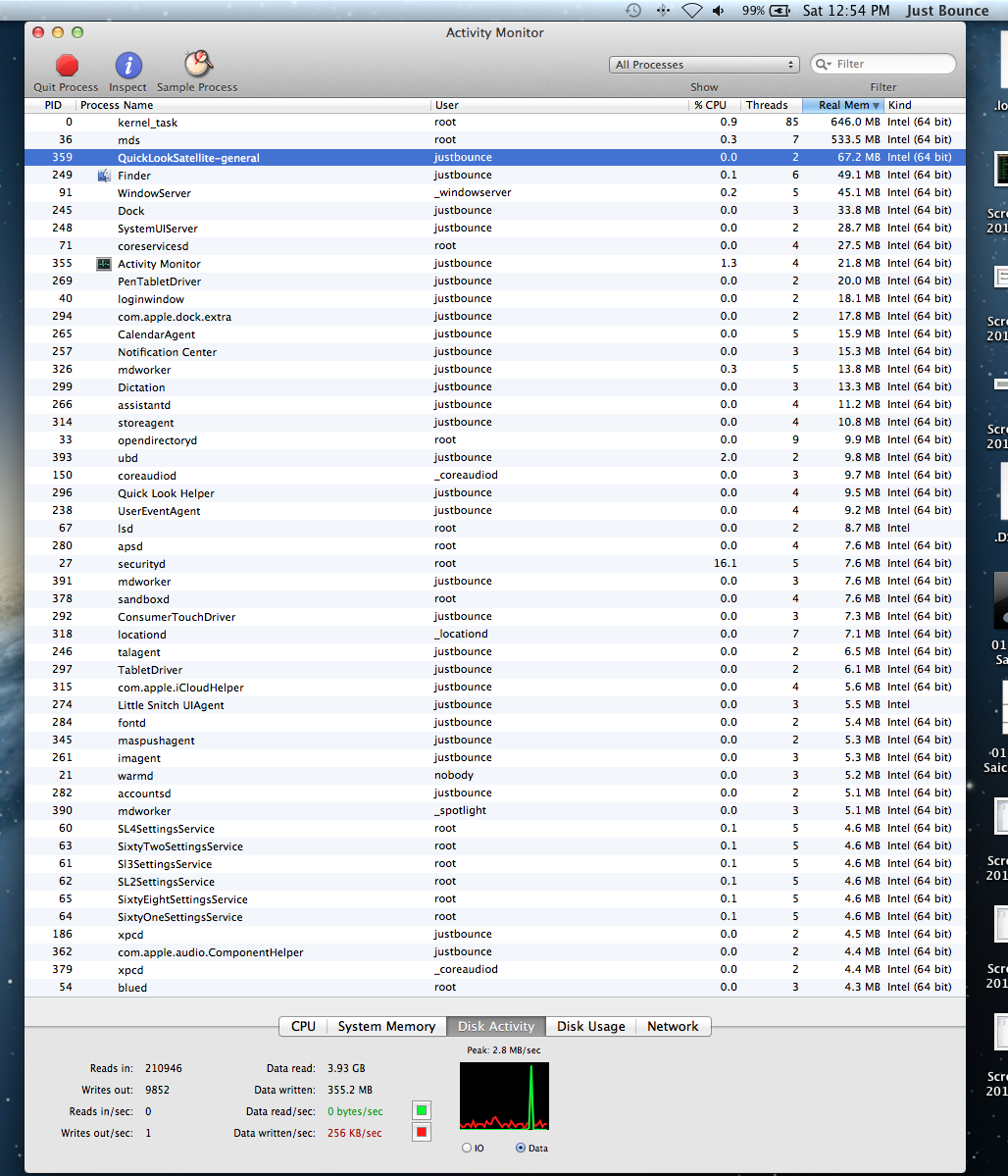
Task: Select the kernel_task process row
Action: pyautogui.click(x=495, y=123)
